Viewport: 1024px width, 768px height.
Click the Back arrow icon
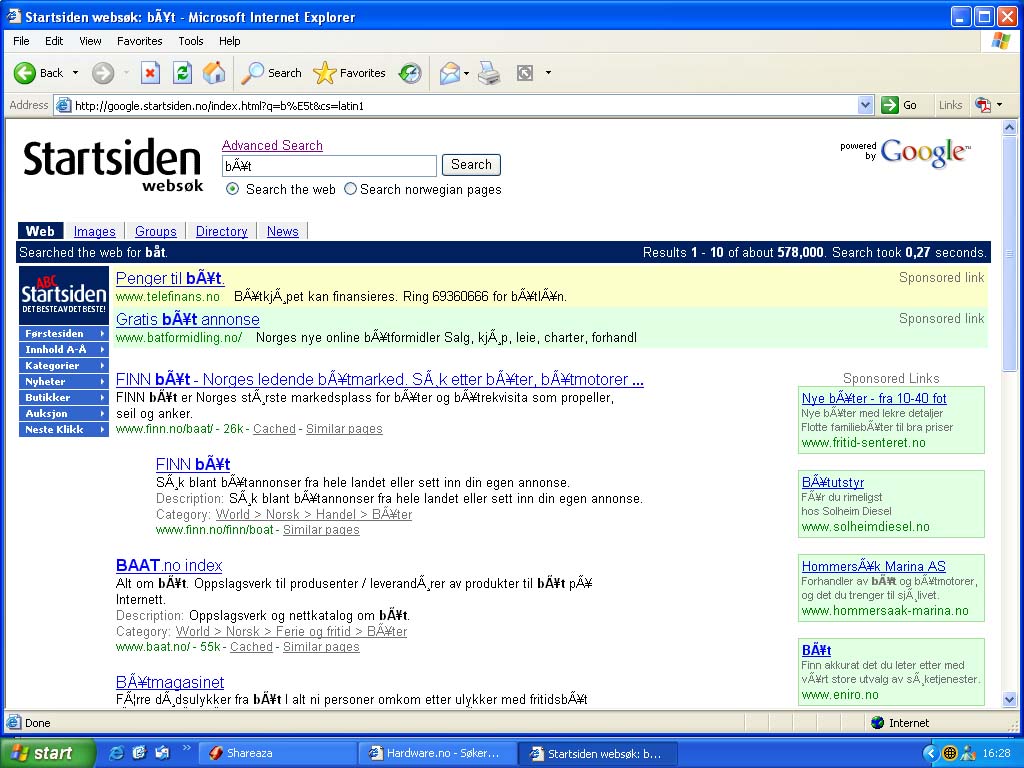(x=25, y=73)
